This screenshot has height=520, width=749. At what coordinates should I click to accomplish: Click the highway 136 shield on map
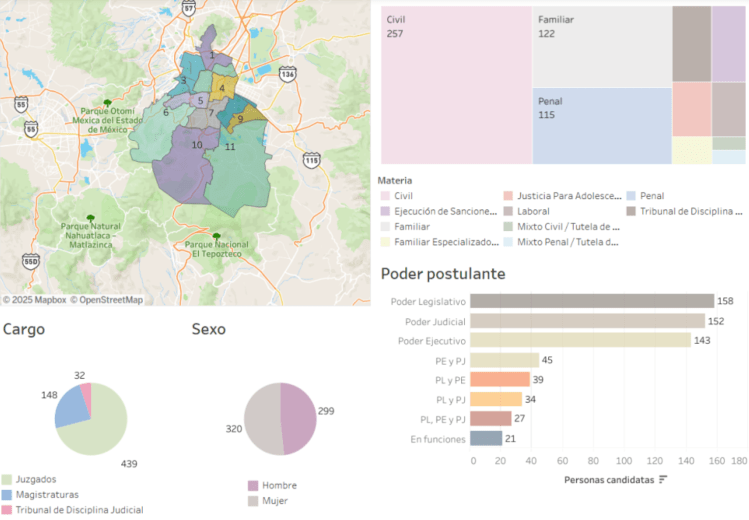tap(288, 74)
